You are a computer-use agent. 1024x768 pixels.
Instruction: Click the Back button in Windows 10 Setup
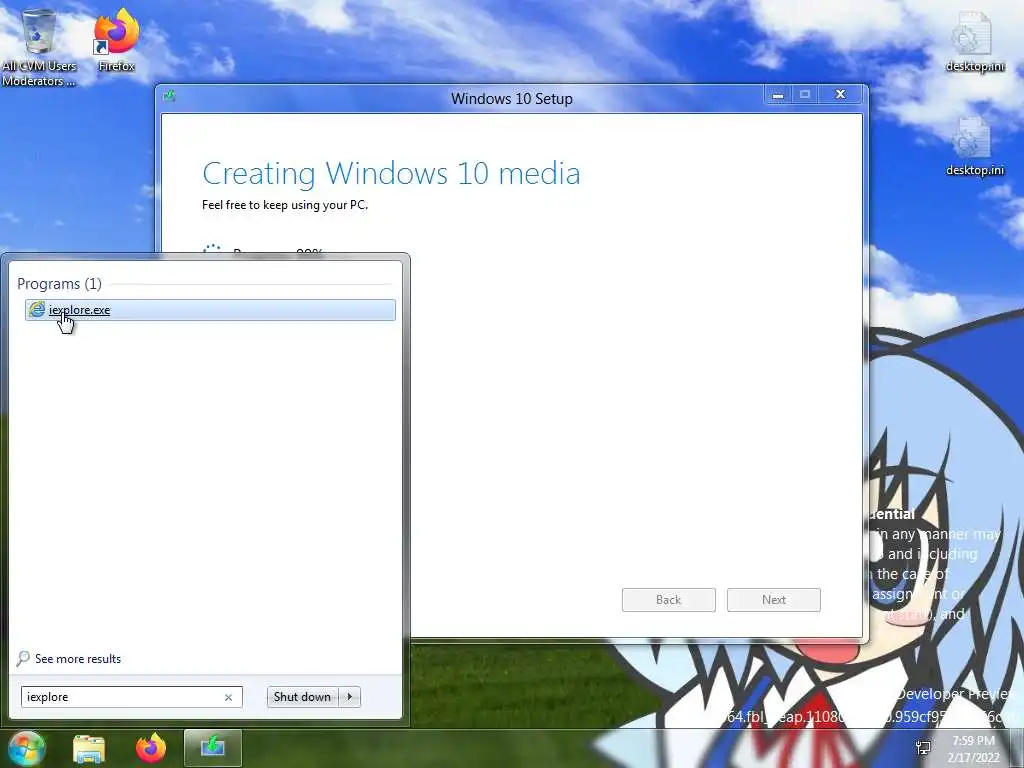click(669, 600)
